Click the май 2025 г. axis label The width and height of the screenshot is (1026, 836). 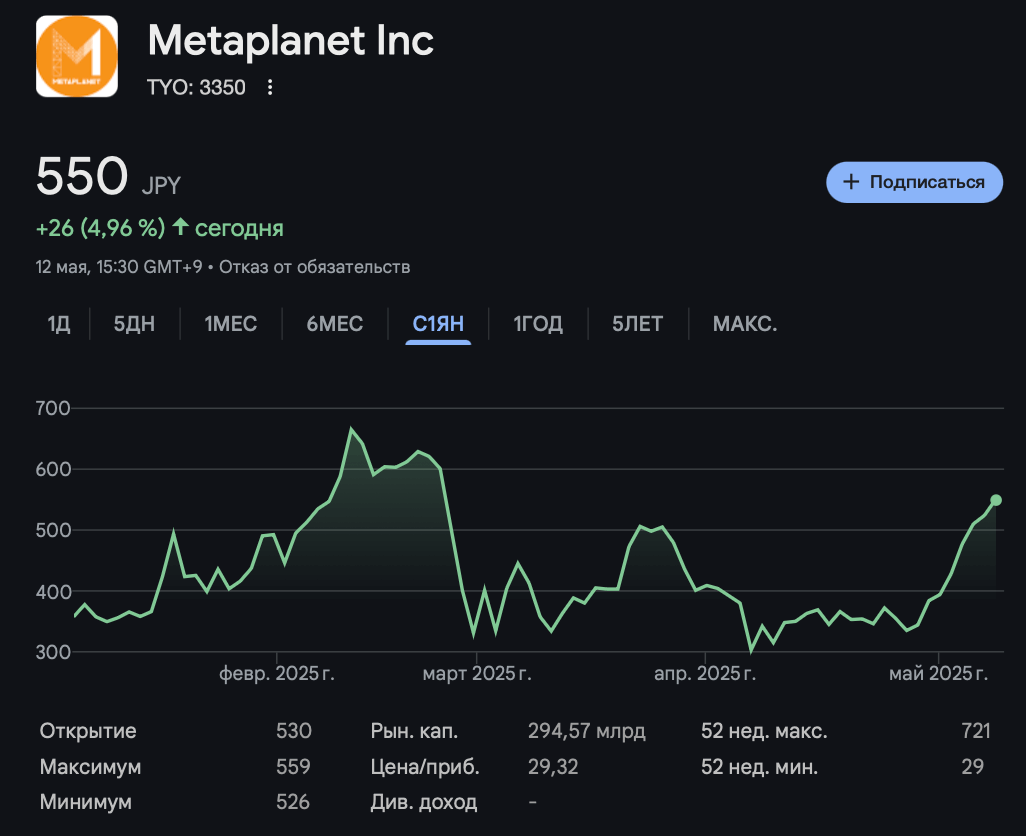pyautogui.click(x=938, y=673)
